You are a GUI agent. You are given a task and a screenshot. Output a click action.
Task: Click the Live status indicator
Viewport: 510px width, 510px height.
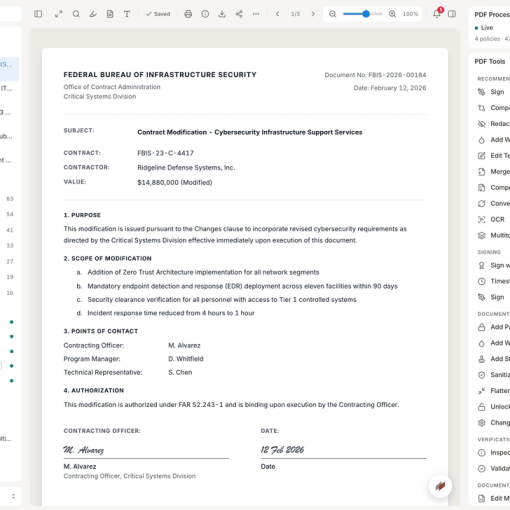click(484, 28)
